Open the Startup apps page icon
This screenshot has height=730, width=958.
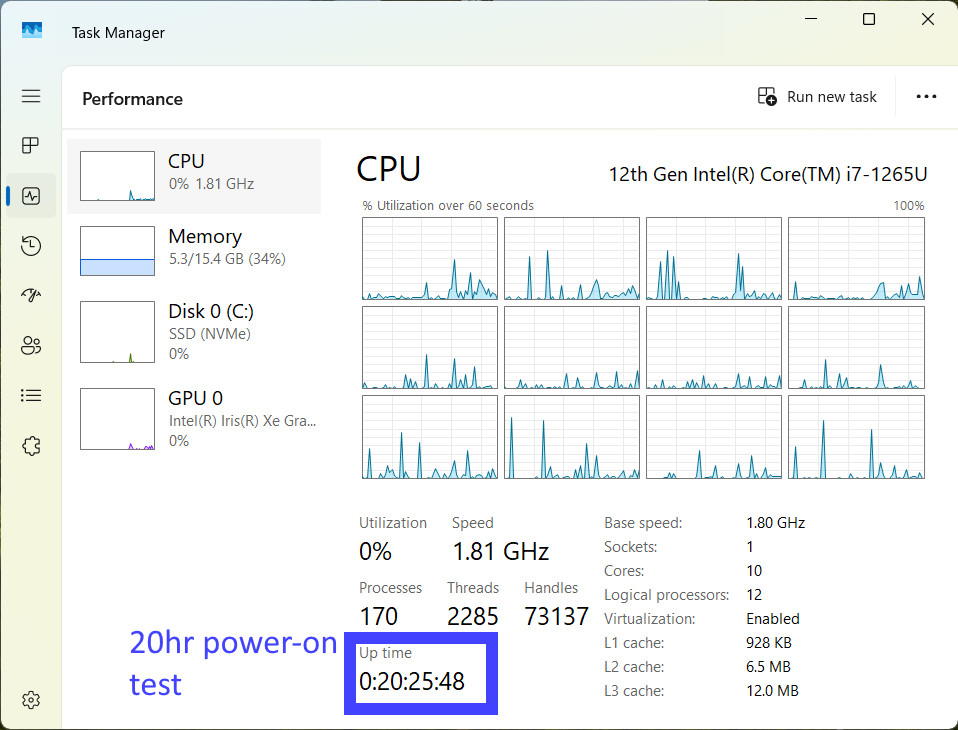(31, 296)
